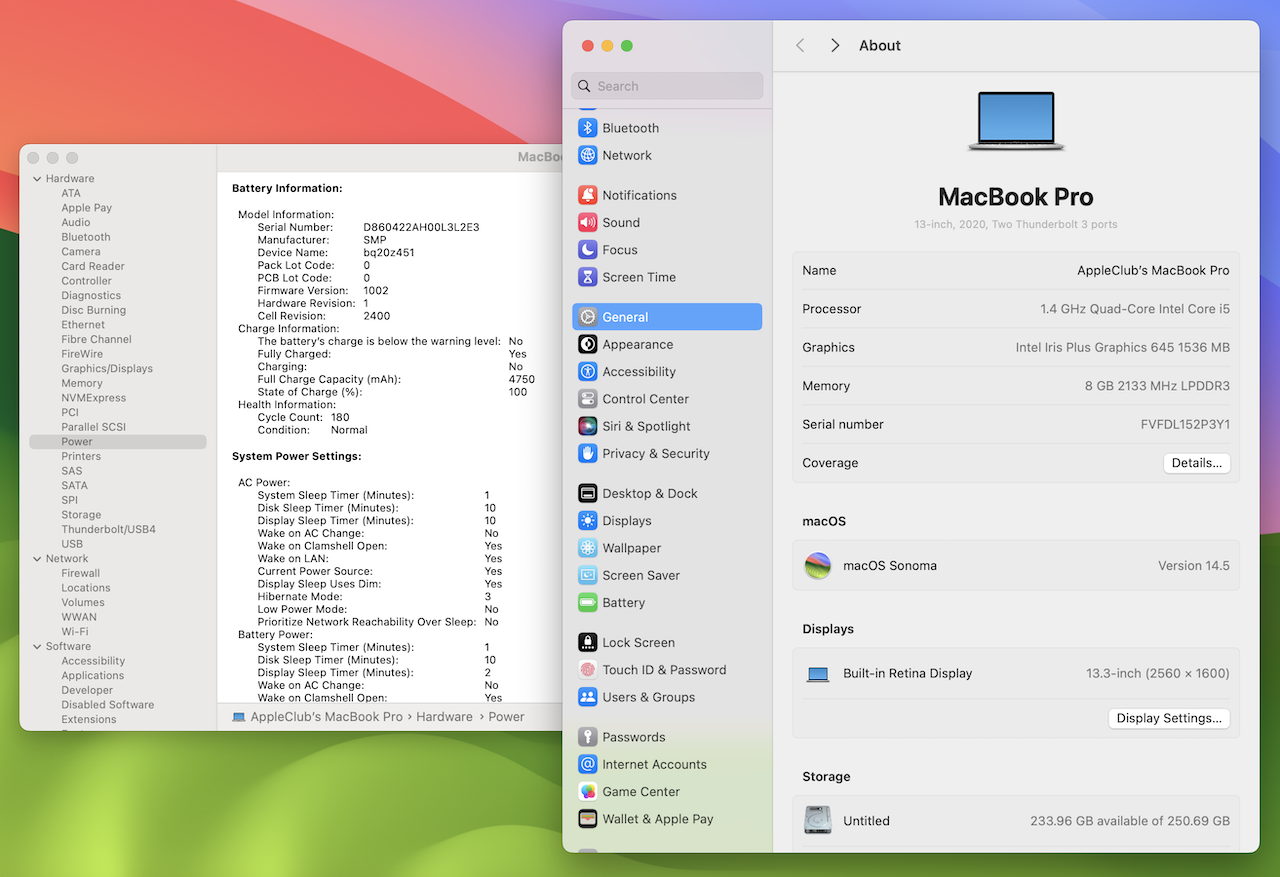
Task: Open Display Settings... button
Action: (1169, 718)
